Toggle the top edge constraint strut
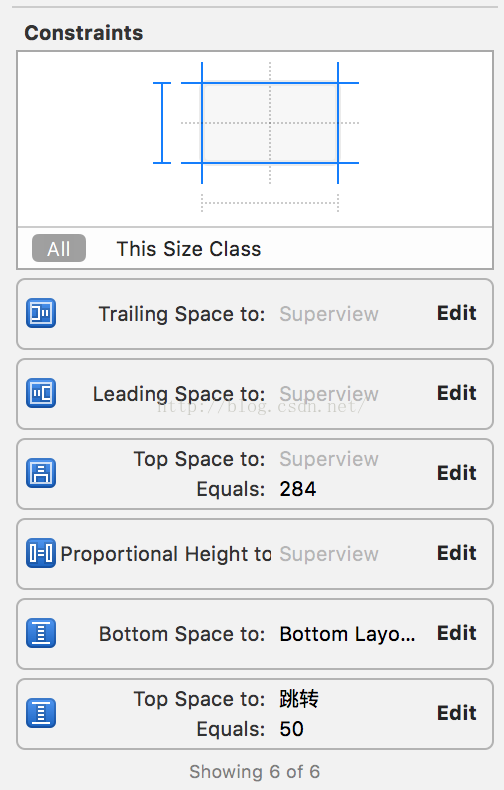The width and height of the screenshot is (504, 790). pos(270,83)
